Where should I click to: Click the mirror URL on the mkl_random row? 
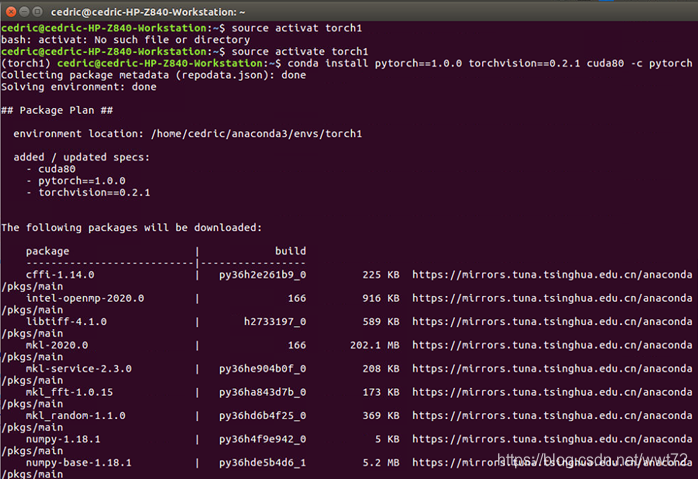tap(552, 416)
